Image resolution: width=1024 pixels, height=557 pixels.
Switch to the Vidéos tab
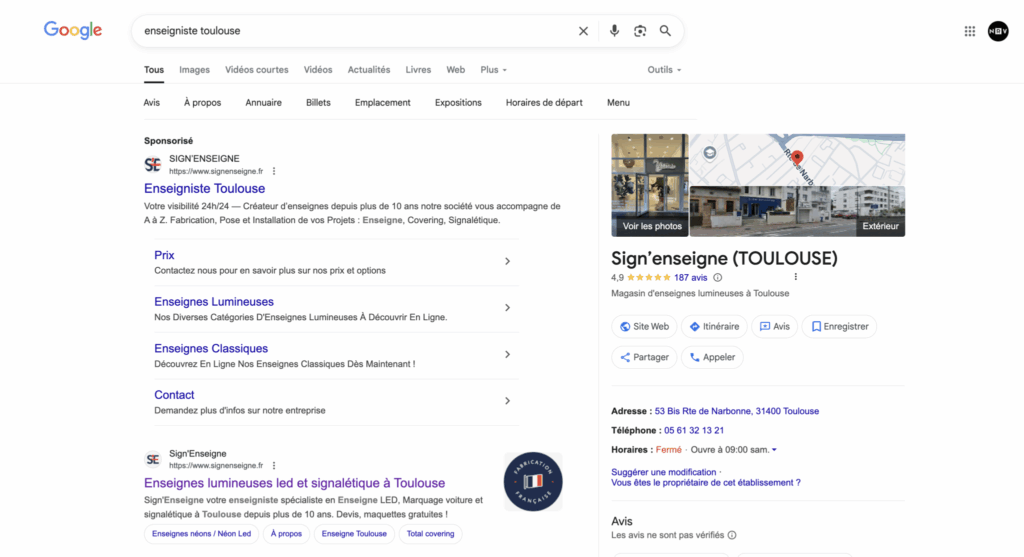click(318, 70)
